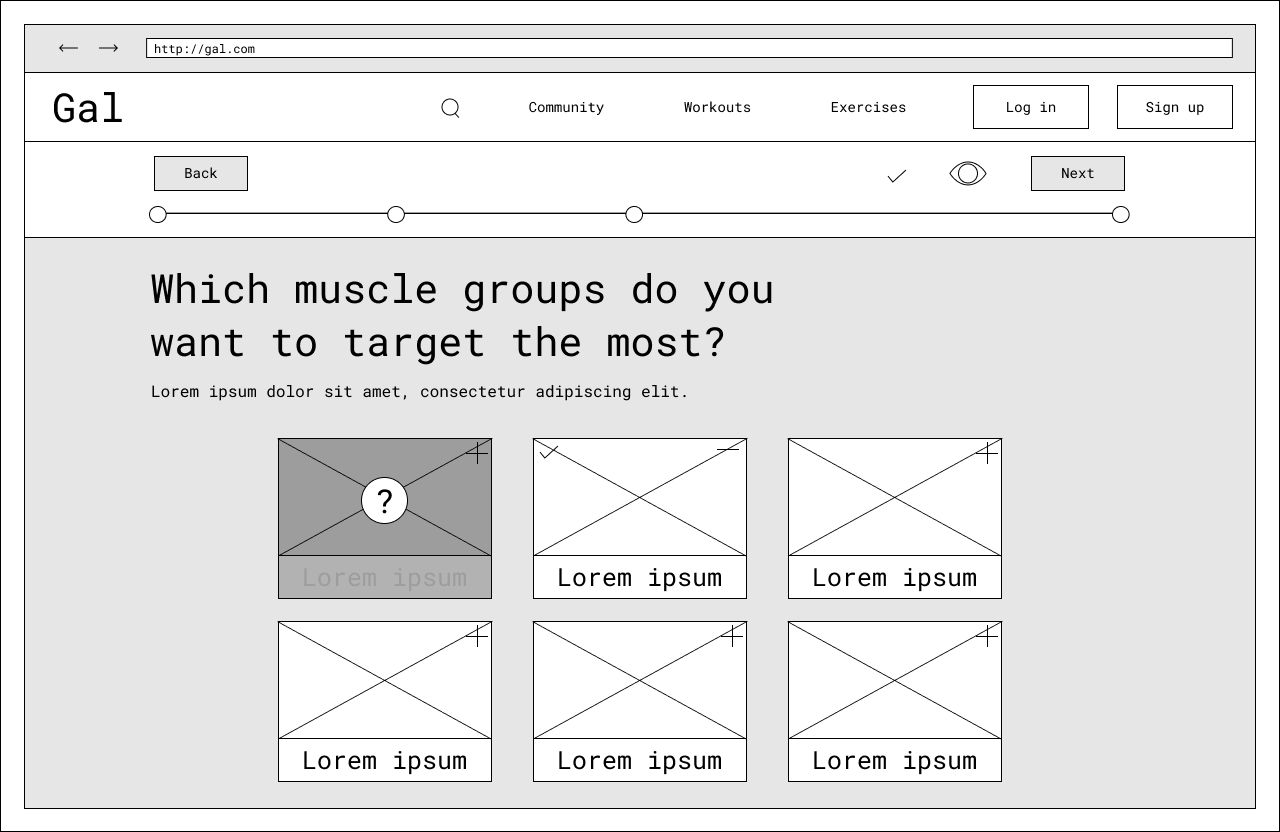This screenshot has height=832, width=1280.
Task: Click the plus icon on the greyed card
Action: (x=477, y=453)
